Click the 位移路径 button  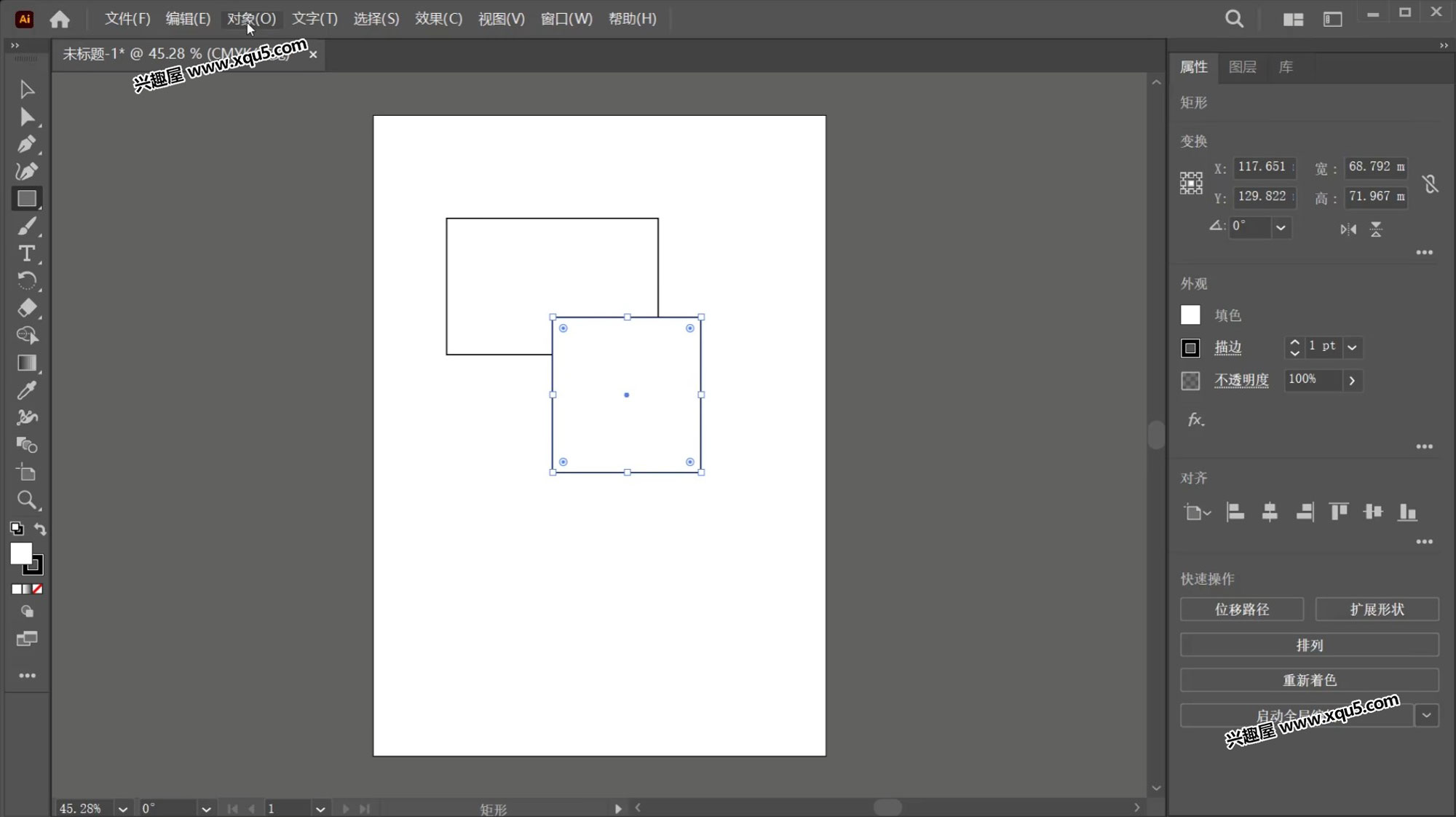tap(1241, 609)
